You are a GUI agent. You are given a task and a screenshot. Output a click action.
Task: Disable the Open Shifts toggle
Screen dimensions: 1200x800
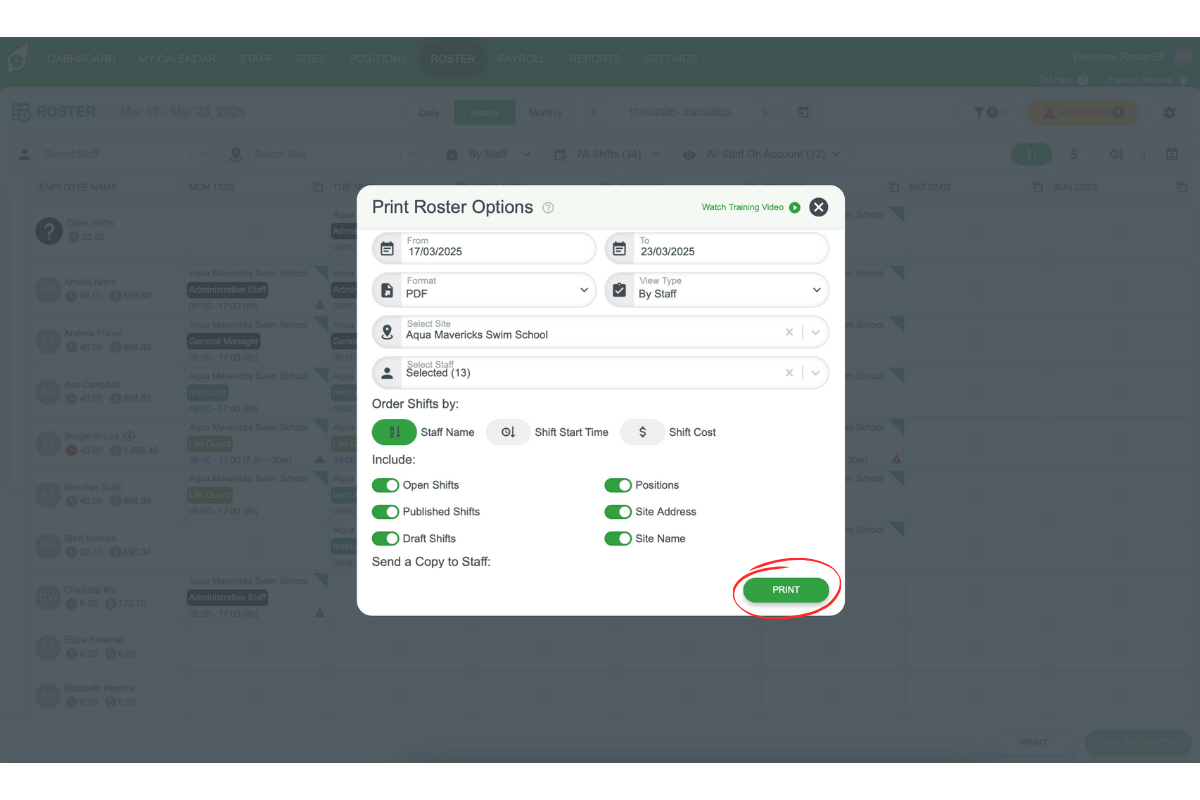point(385,484)
